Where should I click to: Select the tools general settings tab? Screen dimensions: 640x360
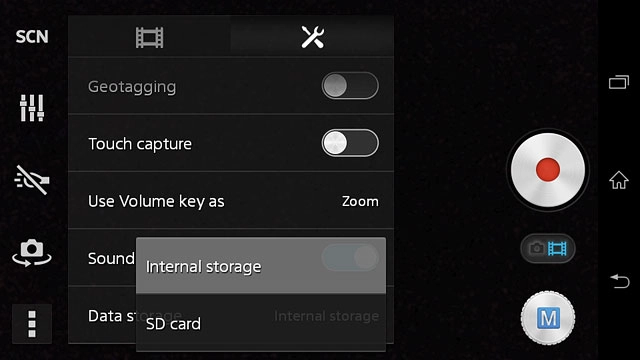(312, 37)
